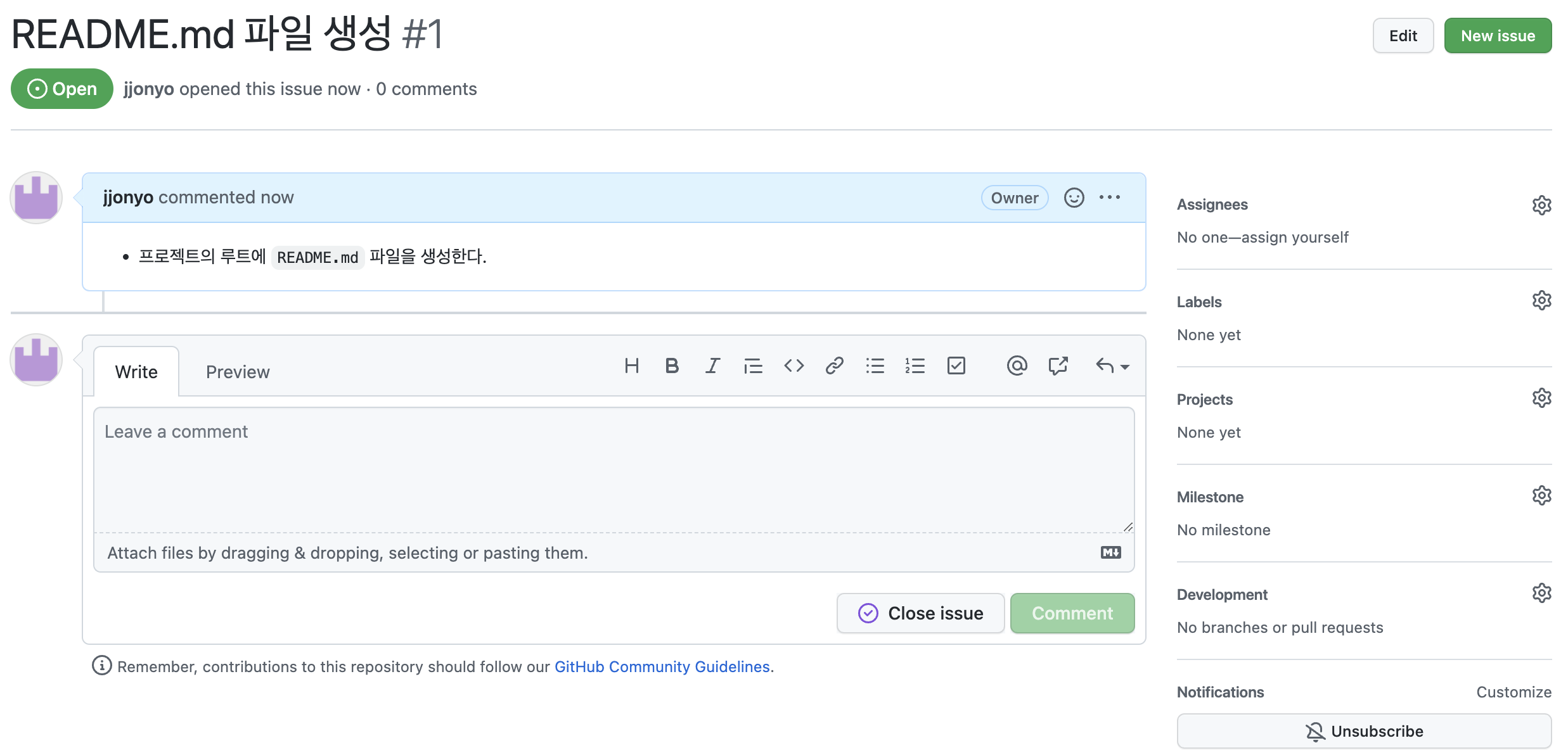Click the Markdown supported icon

[1110, 552]
